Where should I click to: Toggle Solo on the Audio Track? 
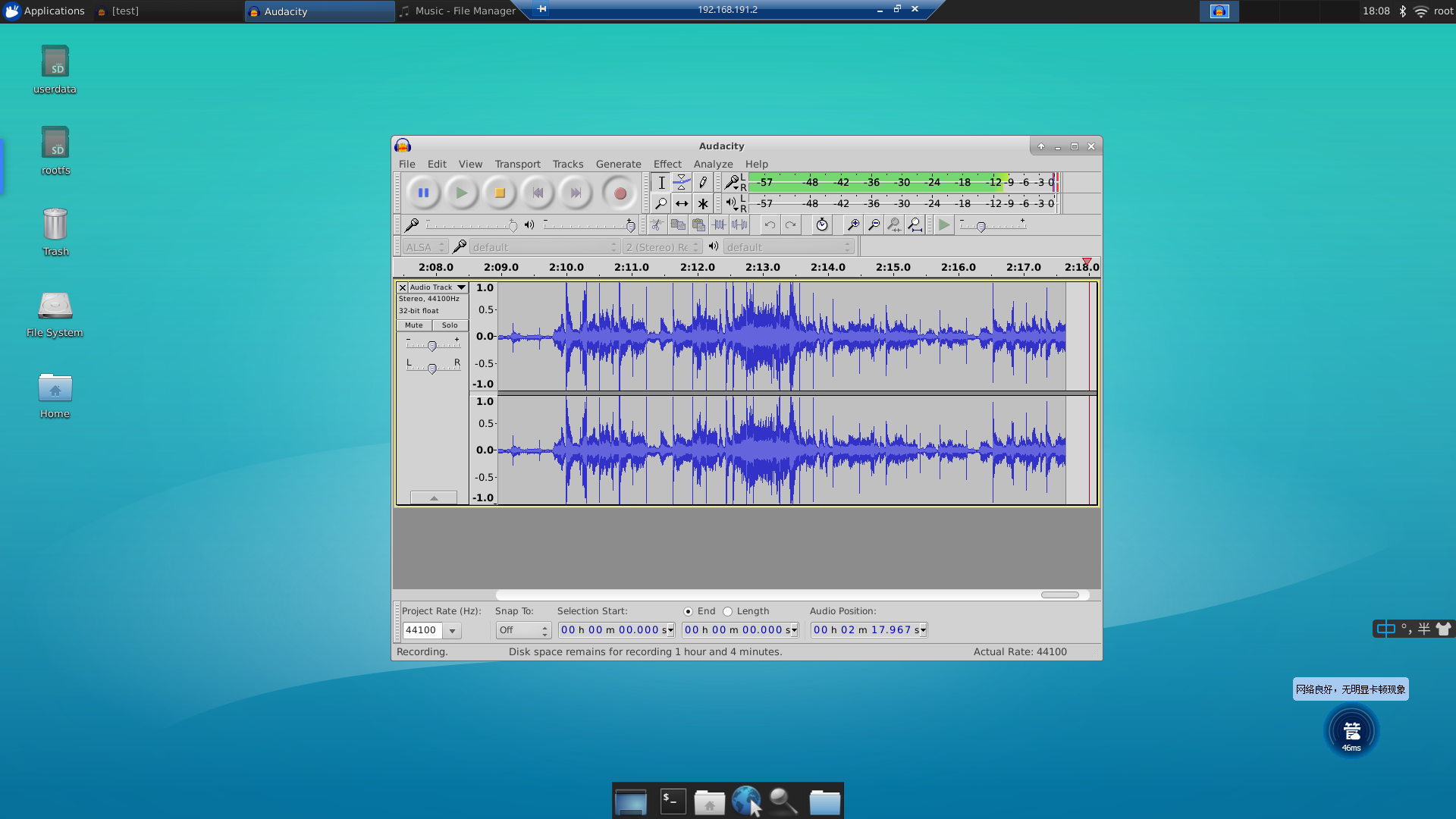[450, 325]
